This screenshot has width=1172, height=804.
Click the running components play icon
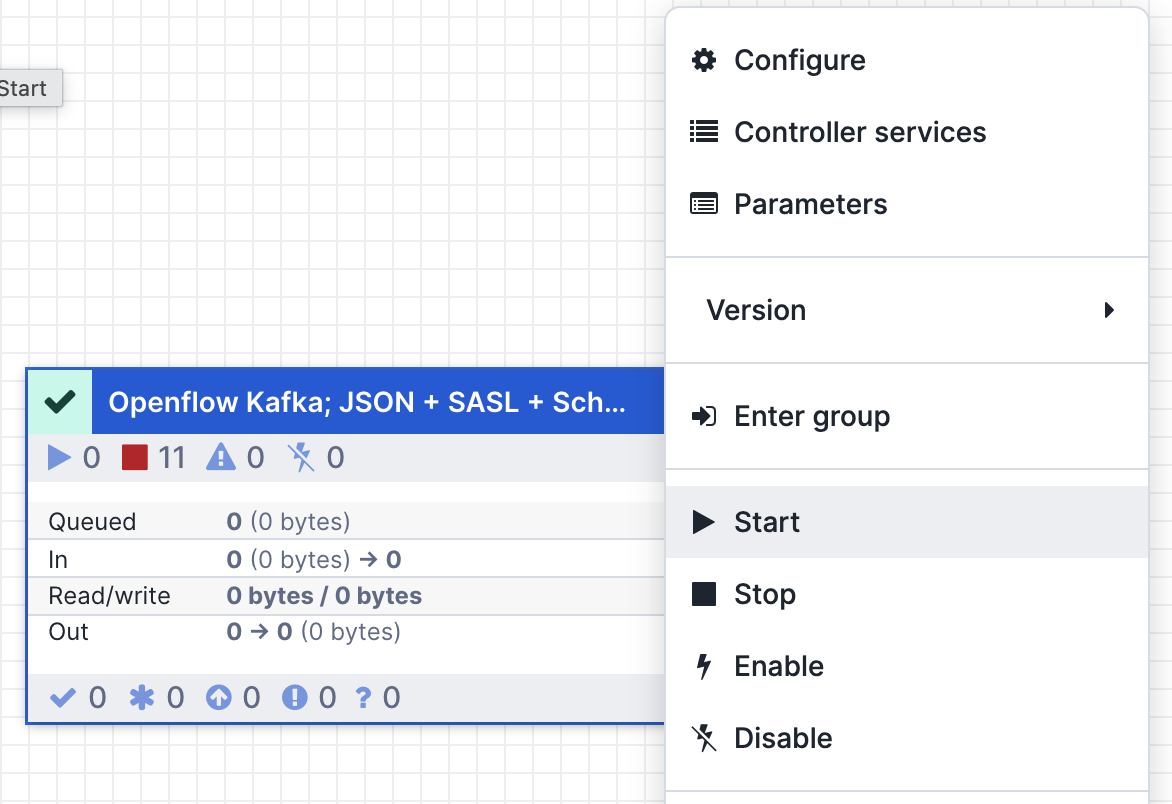[59, 457]
